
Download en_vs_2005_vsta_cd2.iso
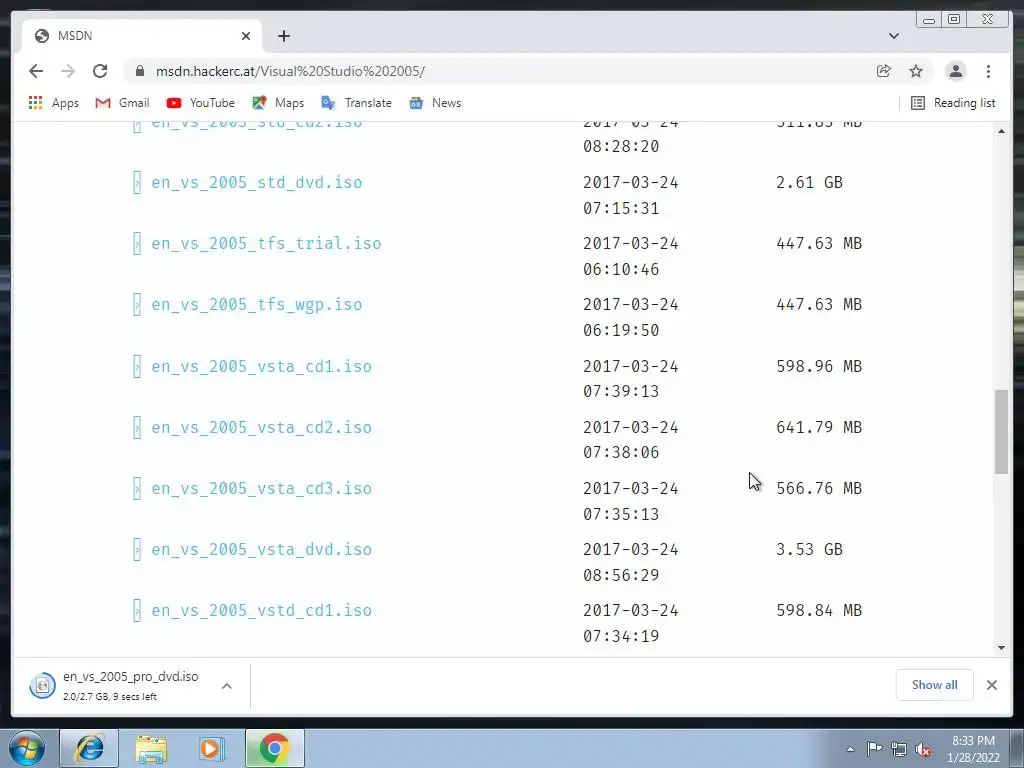(261, 427)
